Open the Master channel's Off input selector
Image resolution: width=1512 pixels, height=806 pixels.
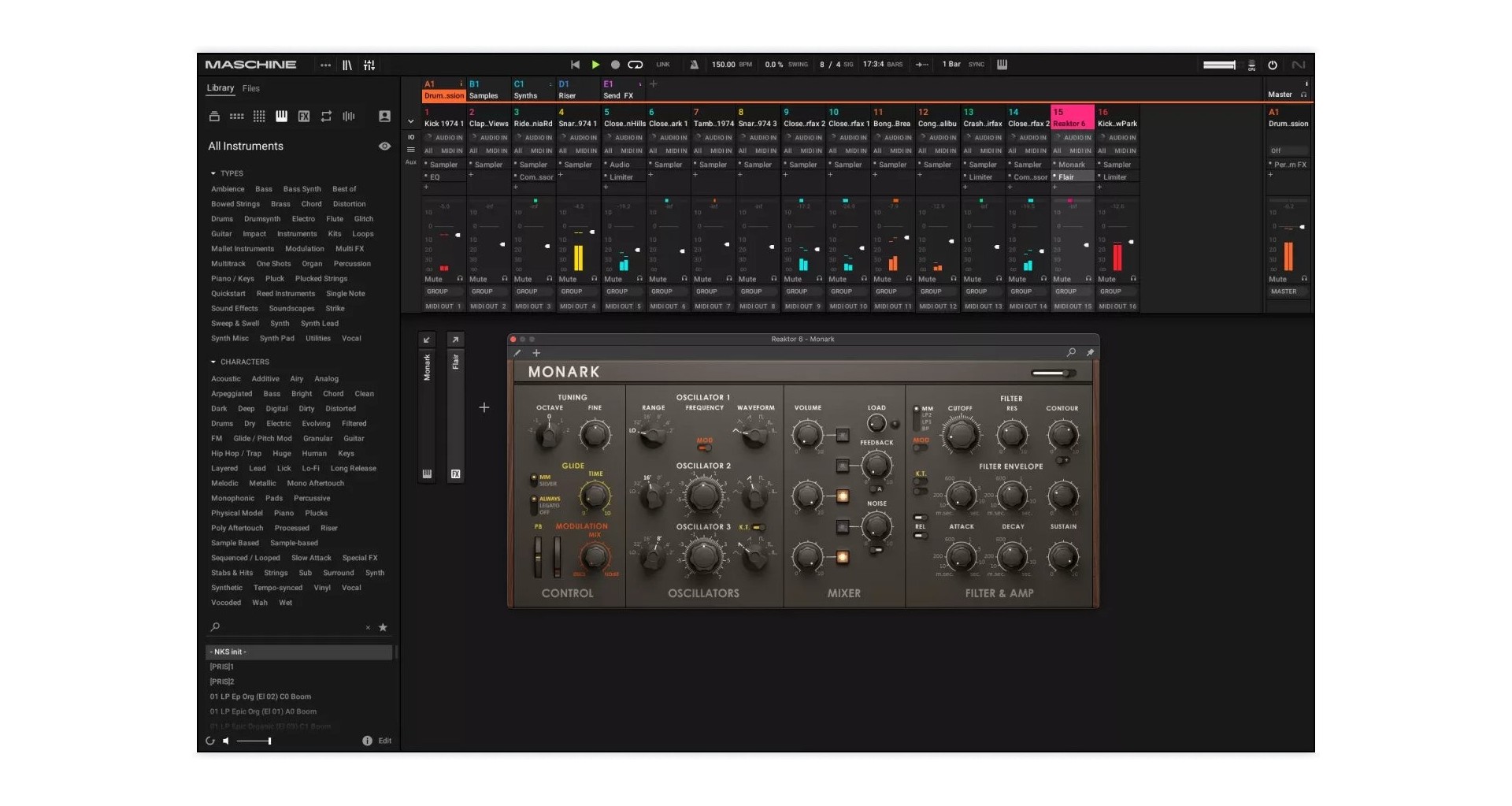(1288, 150)
